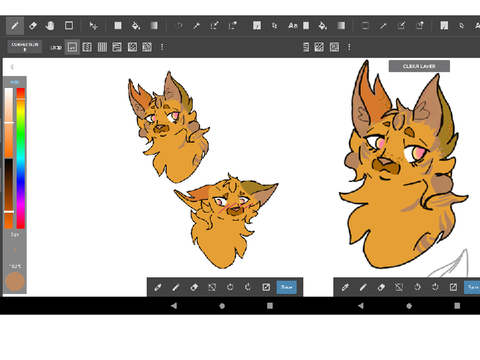The height and width of the screenshot is (360, 480).
Task: Toggle radial snap guide in second screenshot's snap row
Action: point(334,47)
